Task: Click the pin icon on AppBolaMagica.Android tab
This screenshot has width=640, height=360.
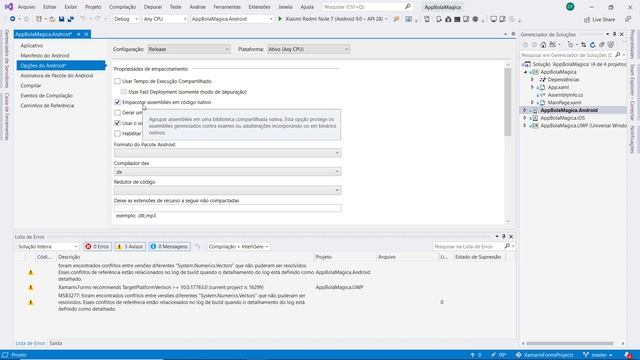Action: [79, 34]
